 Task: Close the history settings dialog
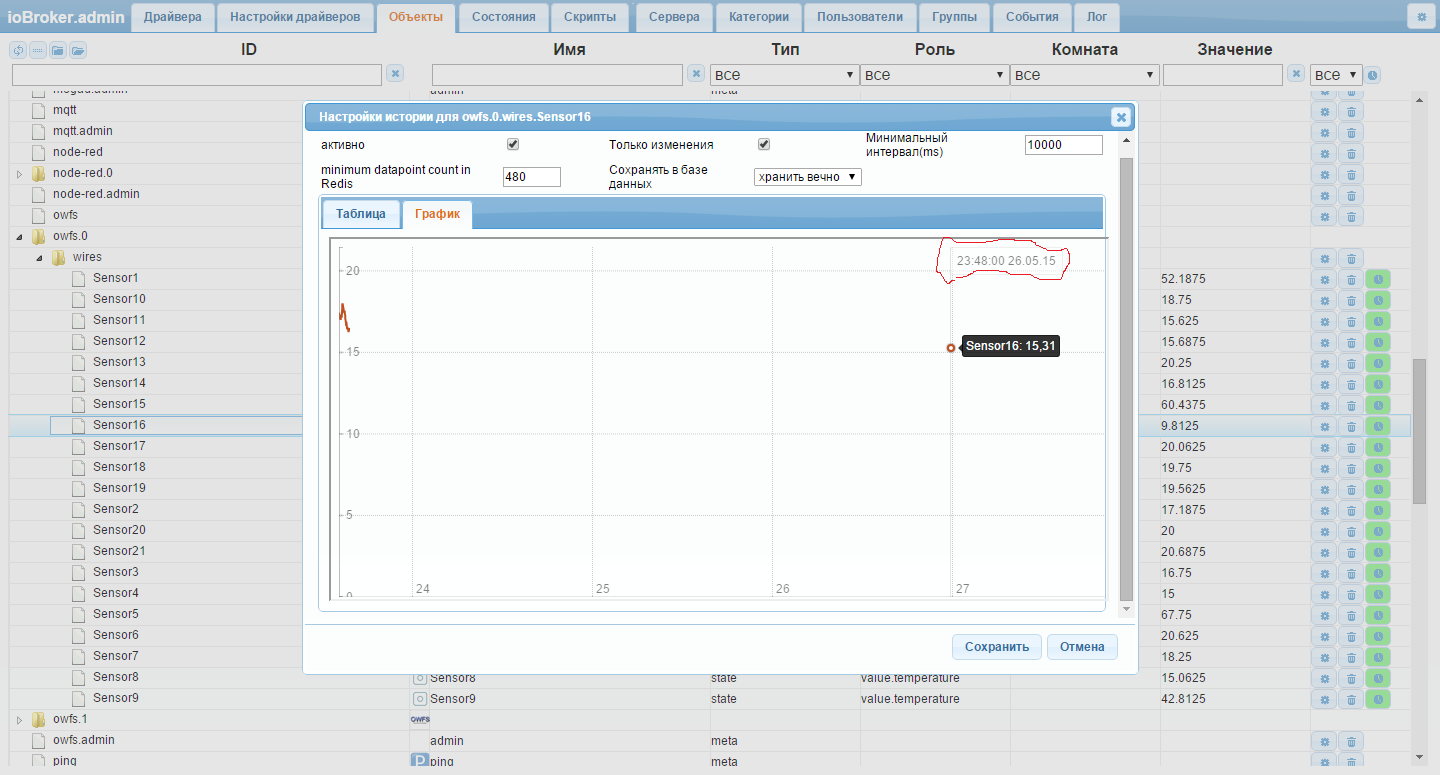coord(1121,117)
